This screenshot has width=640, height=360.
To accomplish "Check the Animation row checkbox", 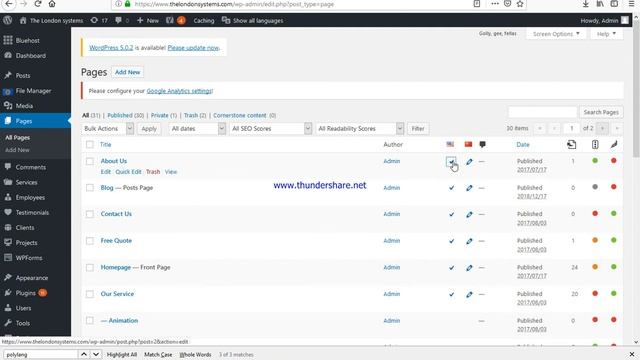I will pyautogui.click(x=90, y=320).
